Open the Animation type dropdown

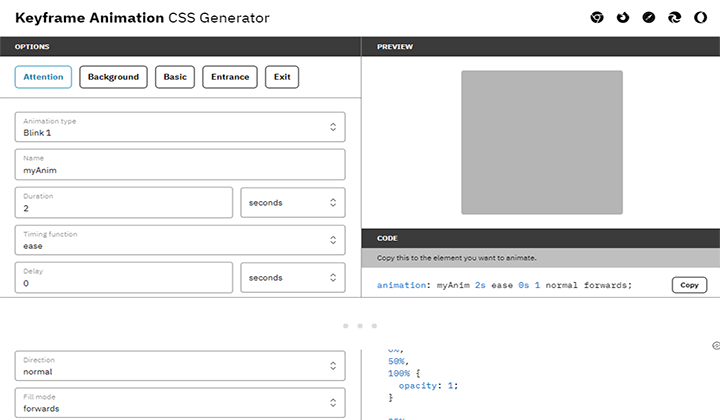[180, 127]
